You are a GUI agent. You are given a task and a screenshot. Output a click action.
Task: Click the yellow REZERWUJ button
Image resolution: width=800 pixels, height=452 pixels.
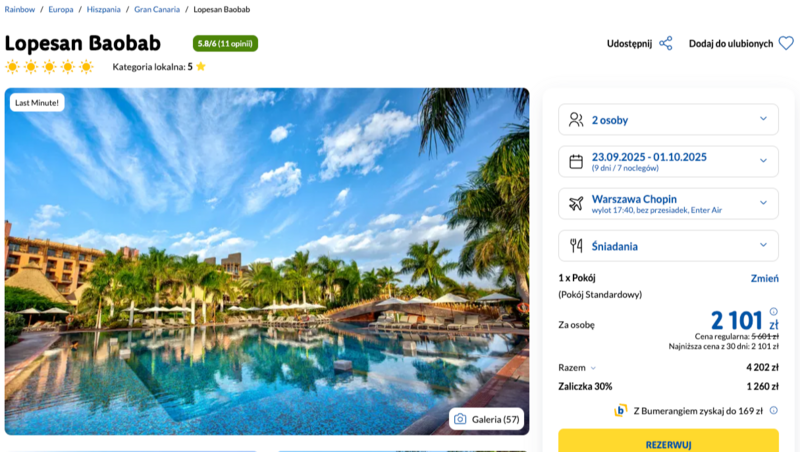668,441
